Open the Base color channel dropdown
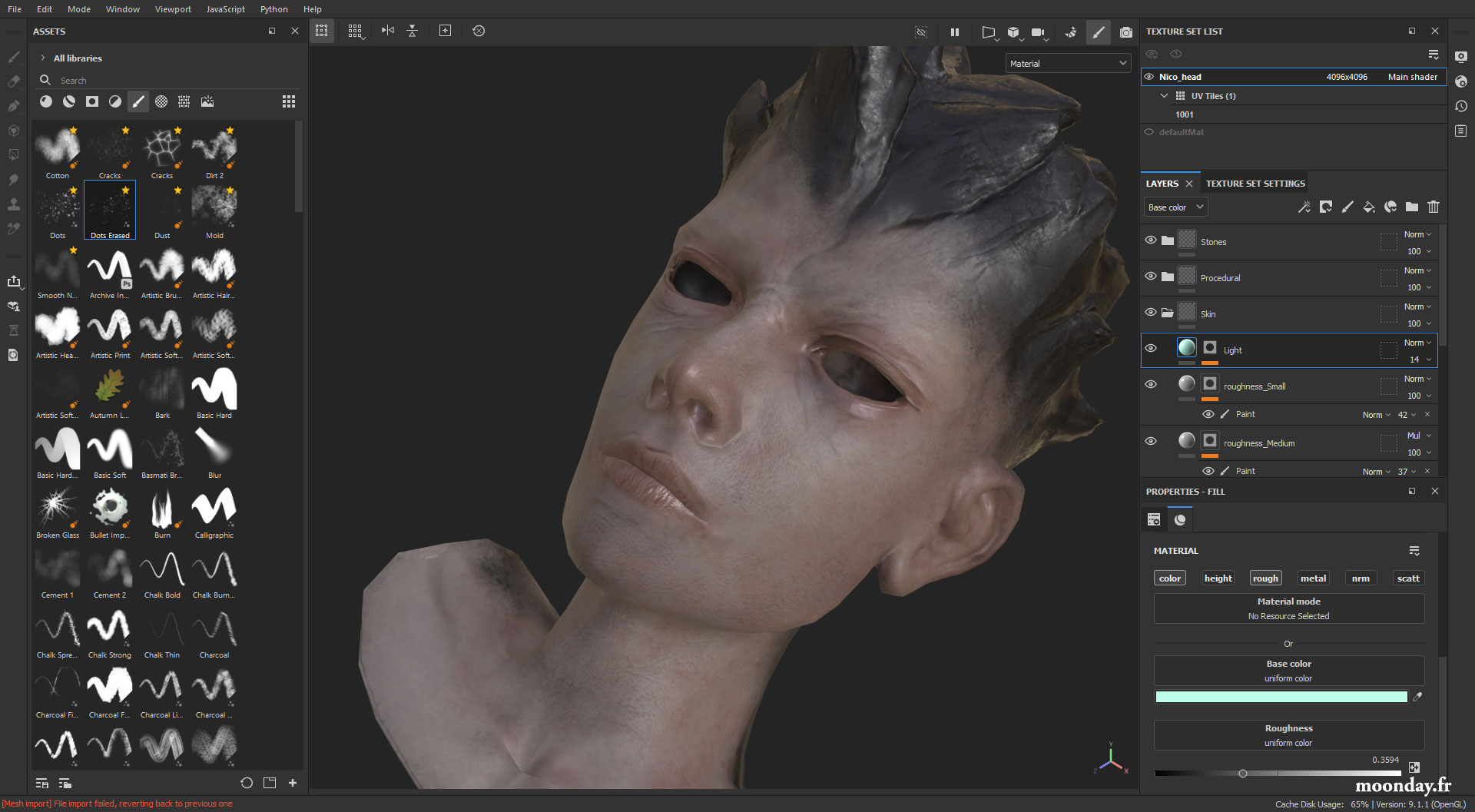The height and width of the screenshot is (812, 1475). tap(1175, 207)
